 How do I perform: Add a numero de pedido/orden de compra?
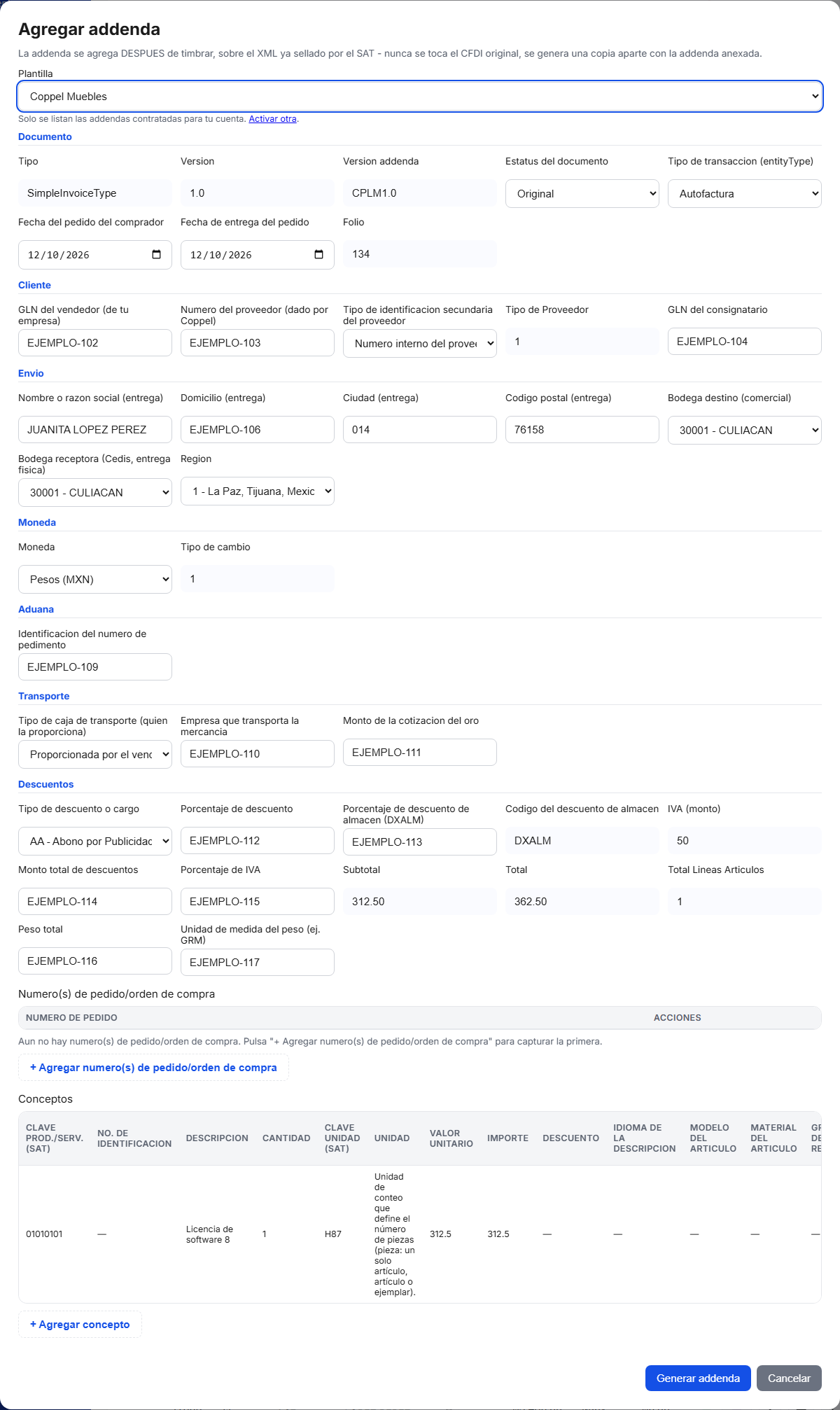tap(153, 1068)
